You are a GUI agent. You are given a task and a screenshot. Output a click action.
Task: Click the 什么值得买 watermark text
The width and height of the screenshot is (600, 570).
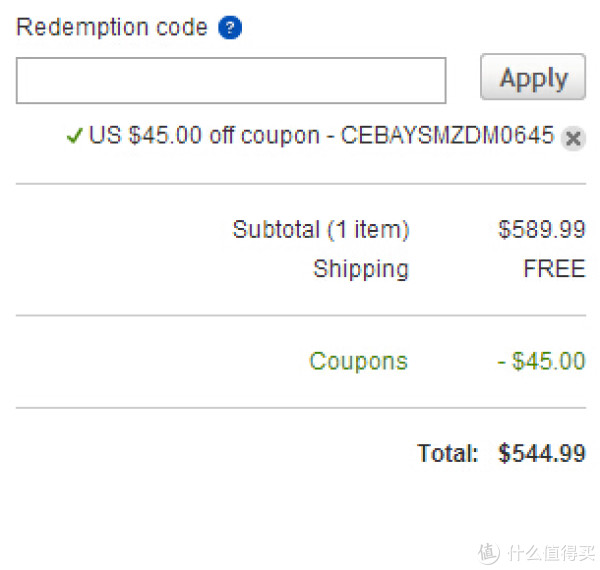(551, 553)
